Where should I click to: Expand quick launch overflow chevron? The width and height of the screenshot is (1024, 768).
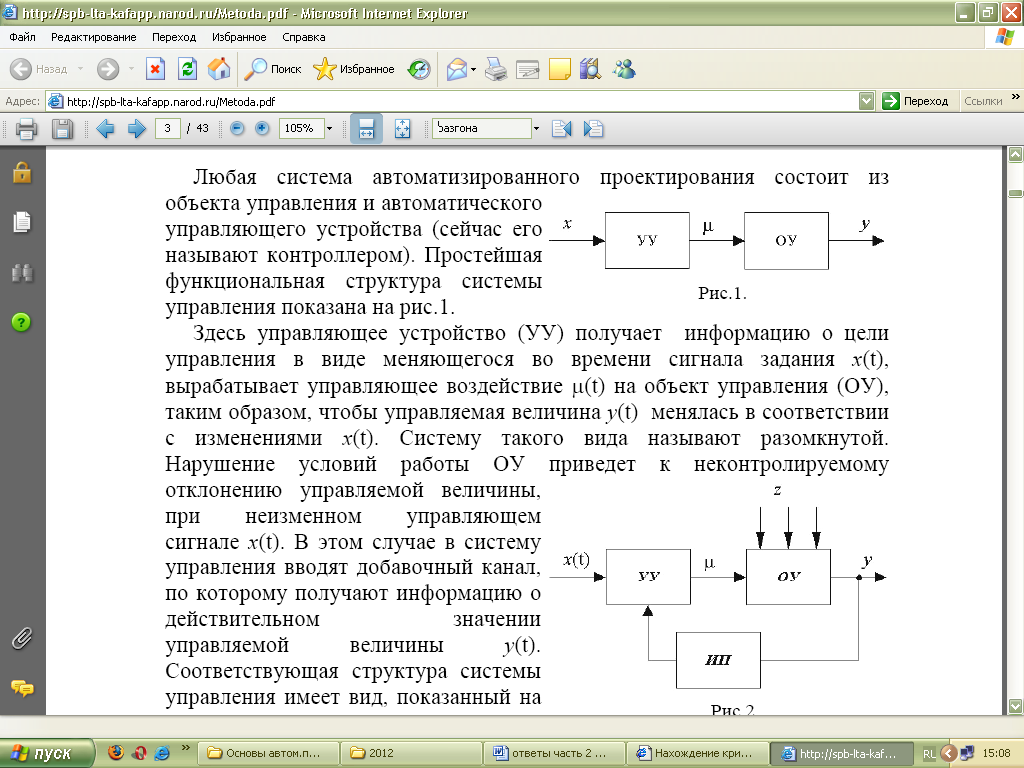[x=185, y=748]
